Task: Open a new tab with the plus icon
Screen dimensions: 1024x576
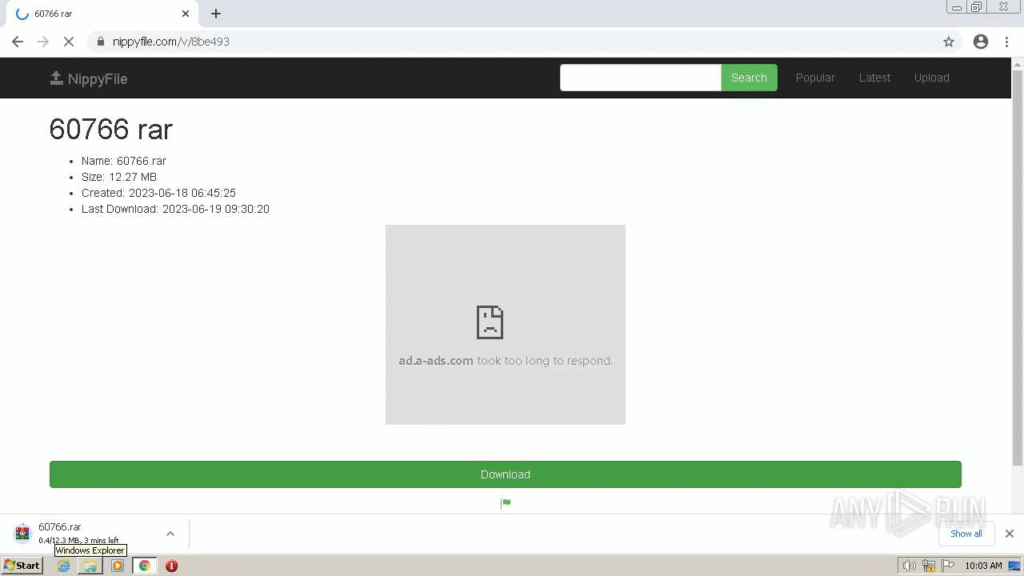Action: click(x=216, y=14)
